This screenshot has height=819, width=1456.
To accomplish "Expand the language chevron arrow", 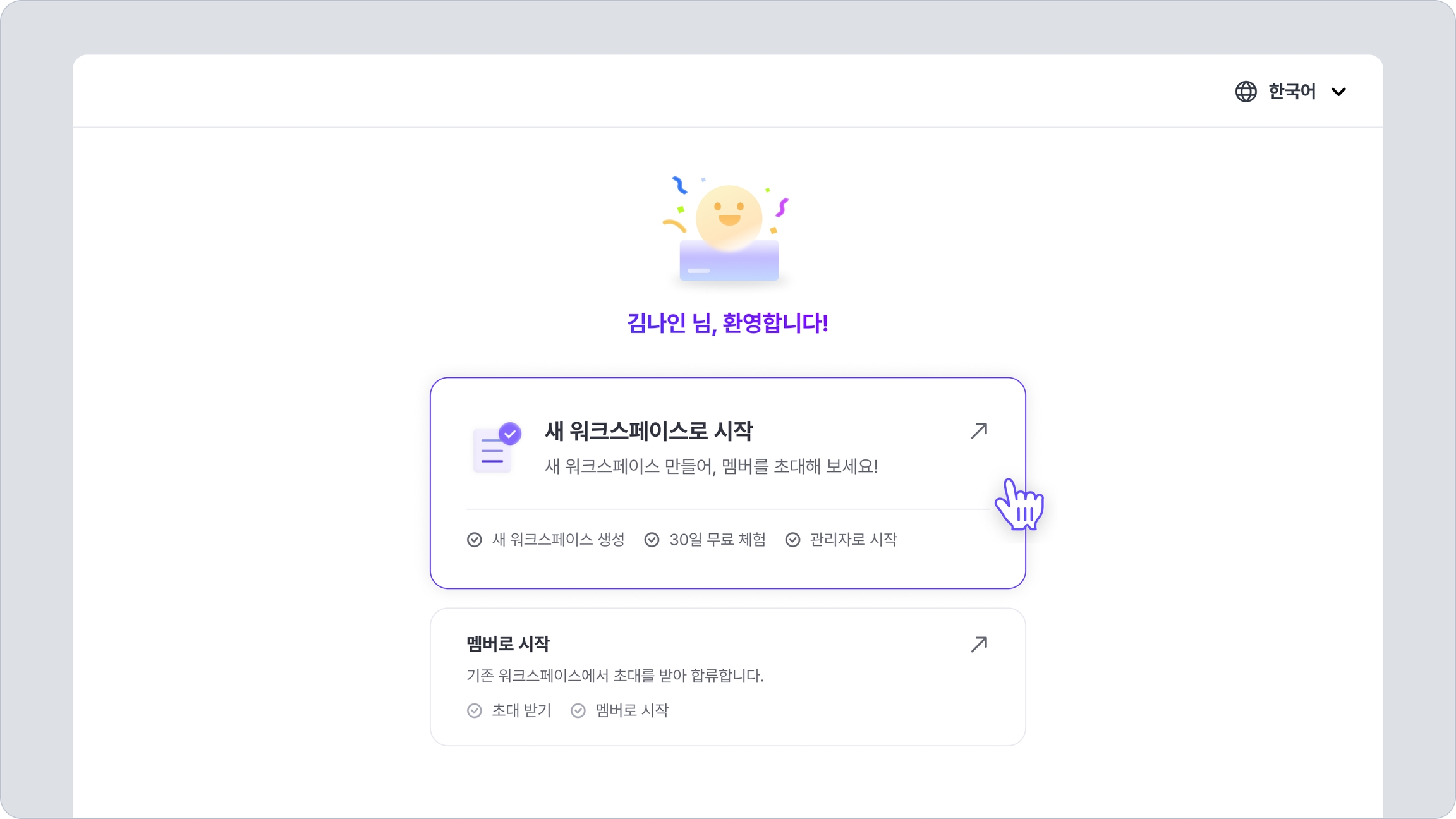I will (1338, 92).
